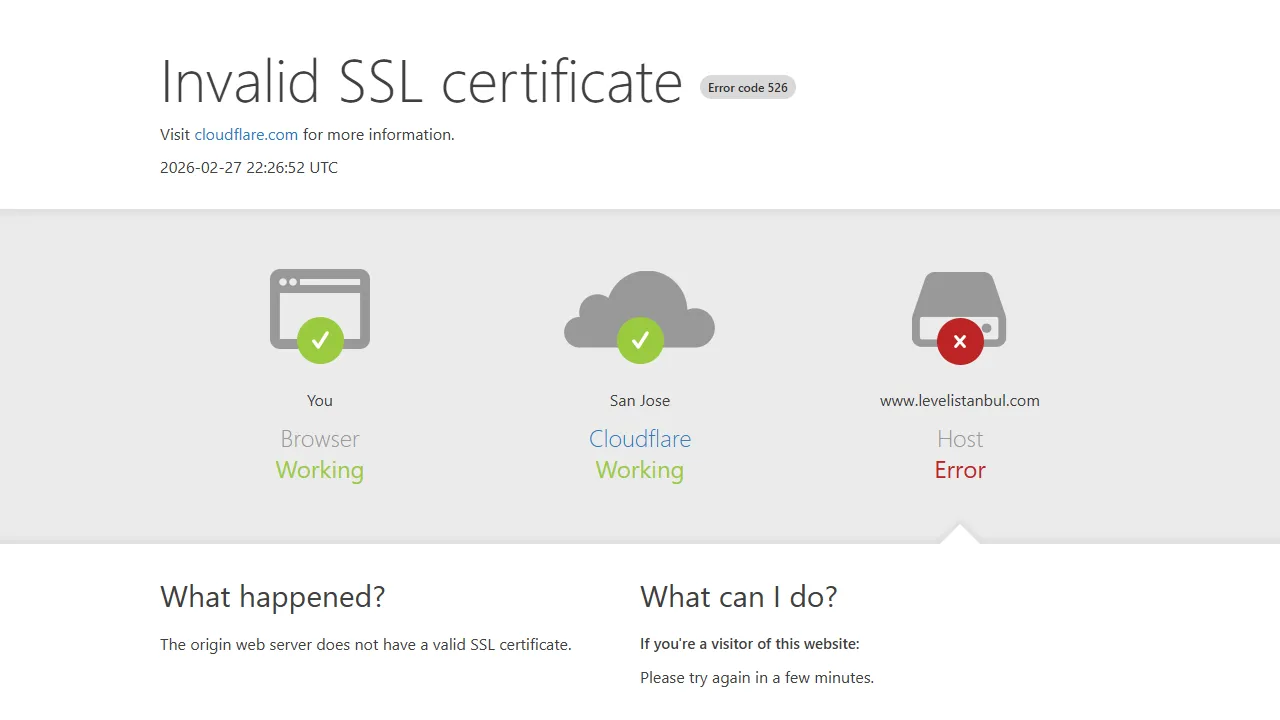Click the What can I do? heading

(x=738, y=597)
